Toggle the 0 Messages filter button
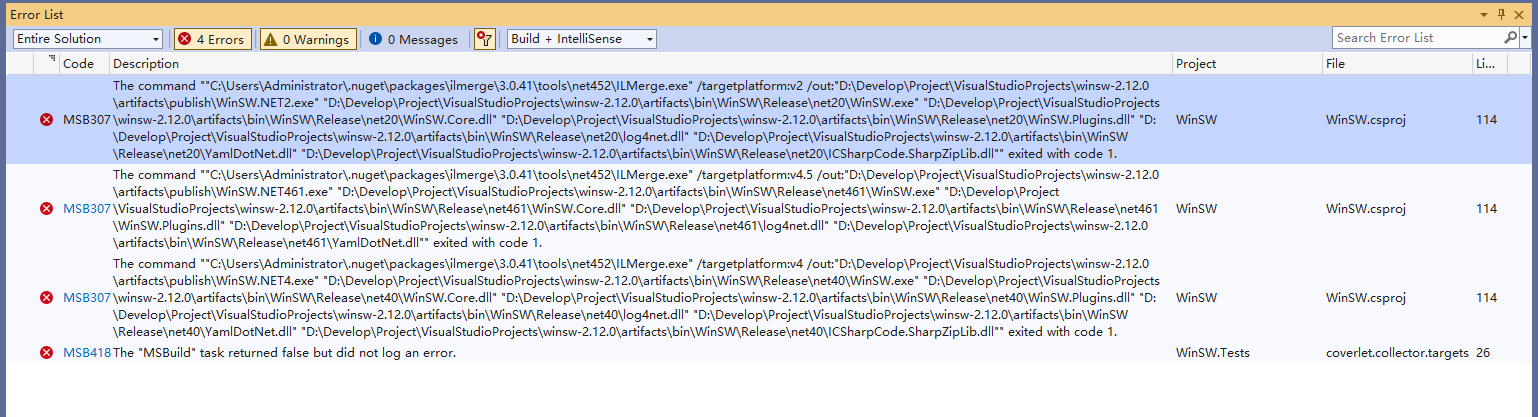Screen dimensions: 1538x417 coord(413,39)
